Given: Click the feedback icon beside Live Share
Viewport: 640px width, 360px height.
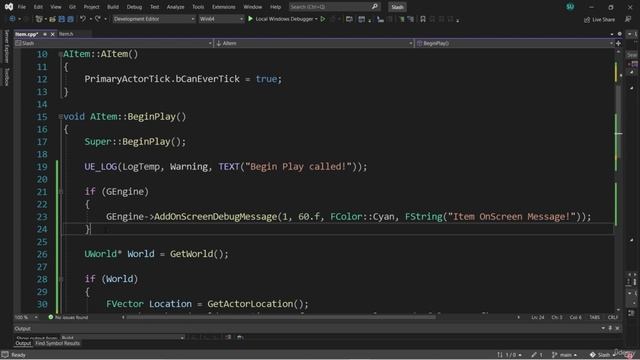Looking at the screenshot, I should 628,19.
